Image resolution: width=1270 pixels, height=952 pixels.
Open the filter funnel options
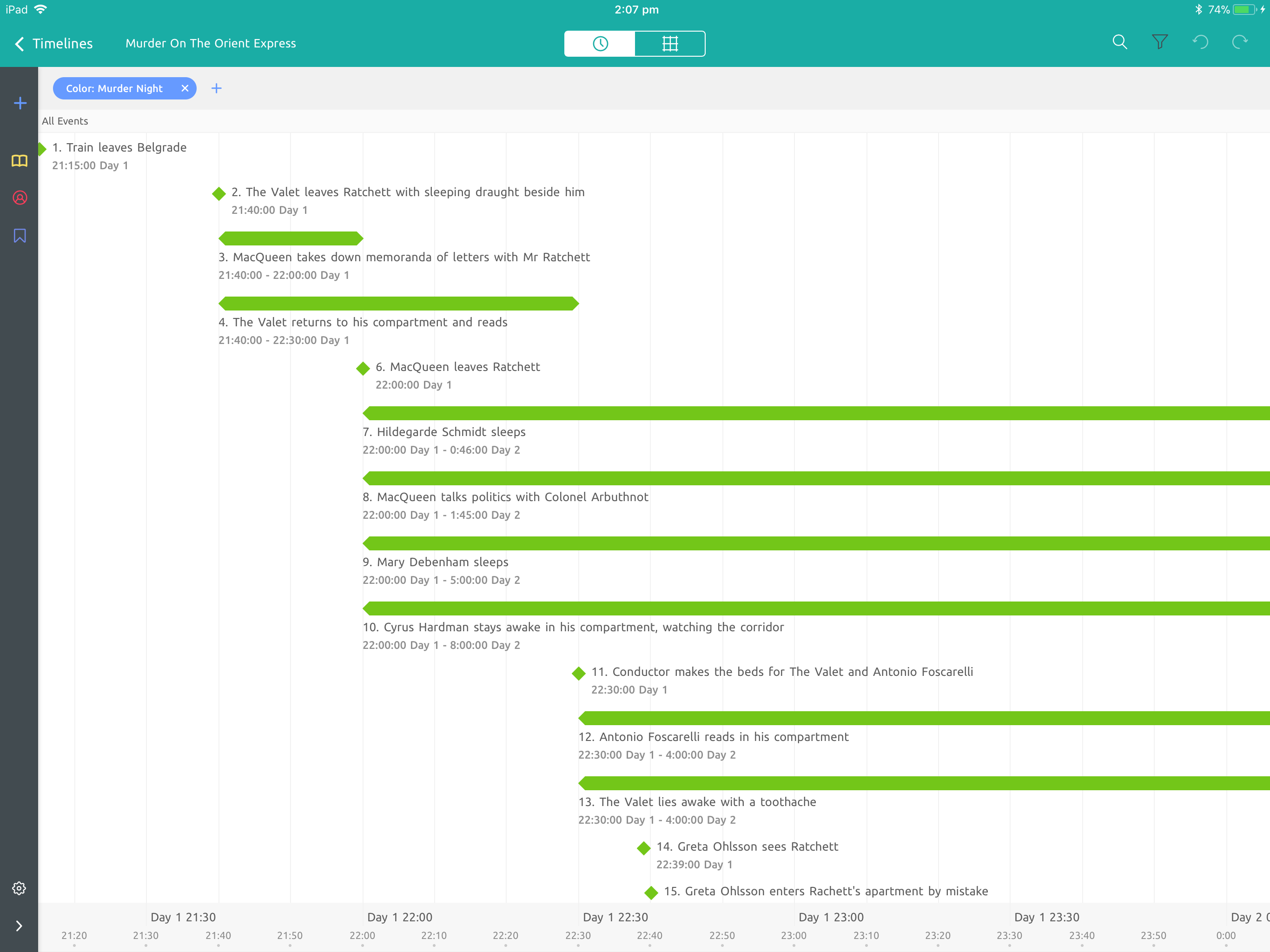[1160, 42]
